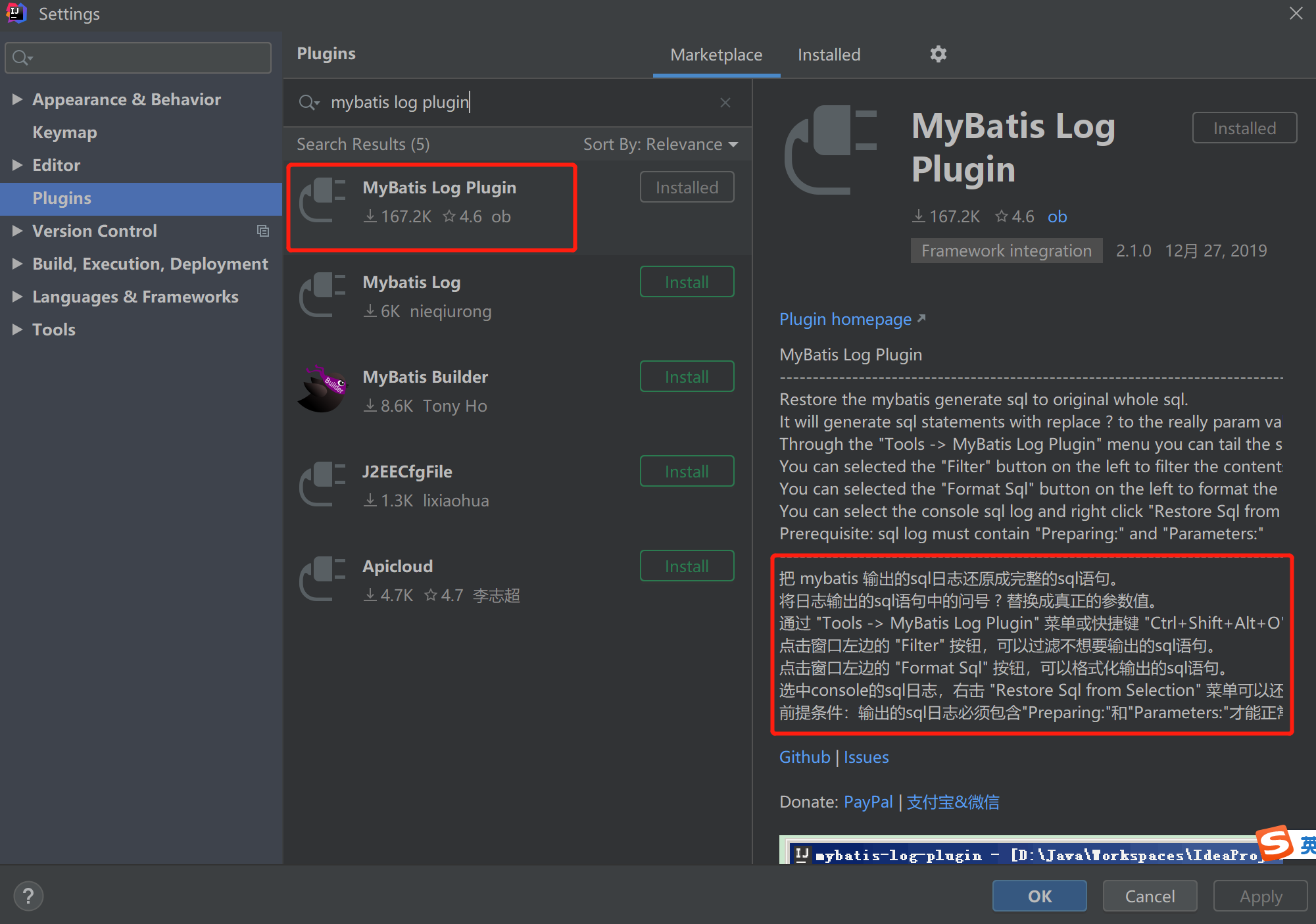Screen dimensions: 1316x924
Task: Click the Framework integration tag
Action: pos(1006,251)
